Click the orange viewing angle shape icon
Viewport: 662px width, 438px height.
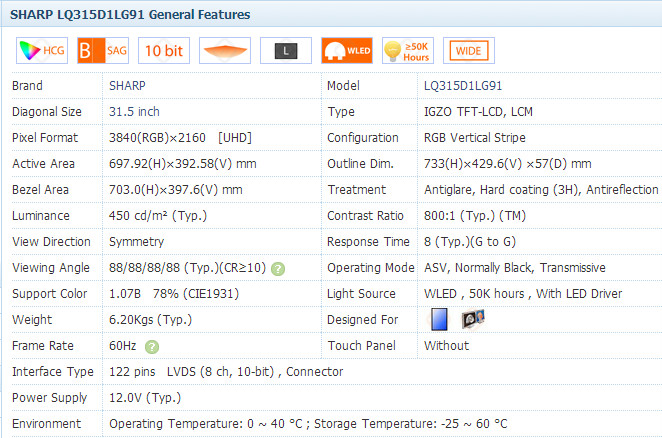[x=225, y=51]
